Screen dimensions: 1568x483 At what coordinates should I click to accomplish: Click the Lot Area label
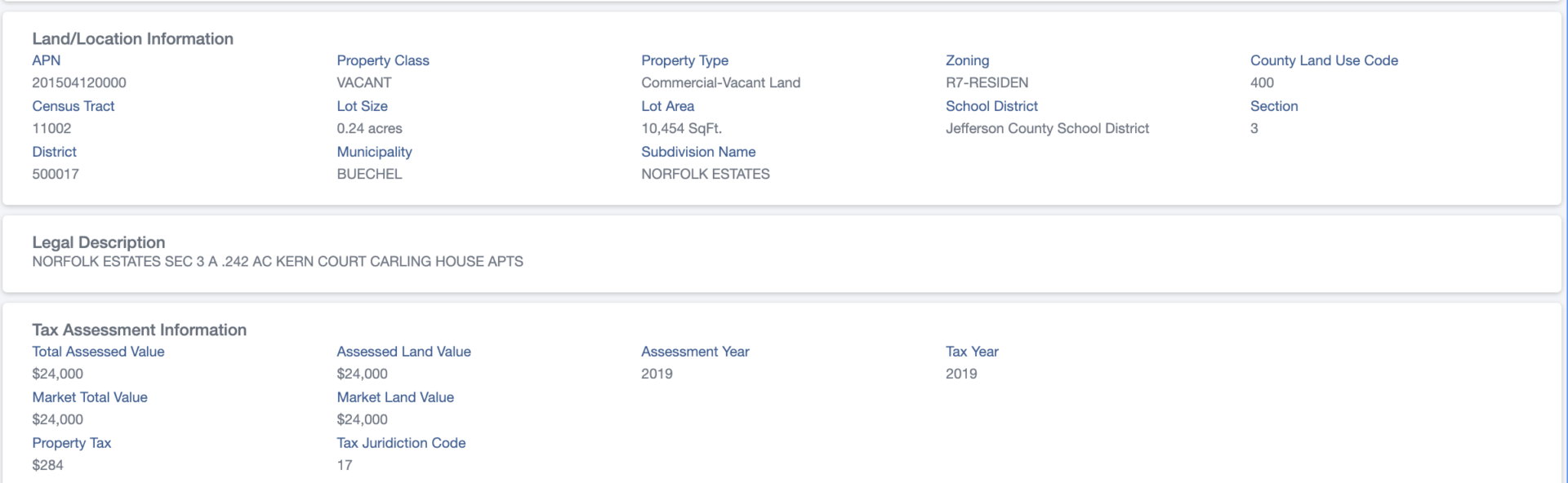tap(667, 106)
